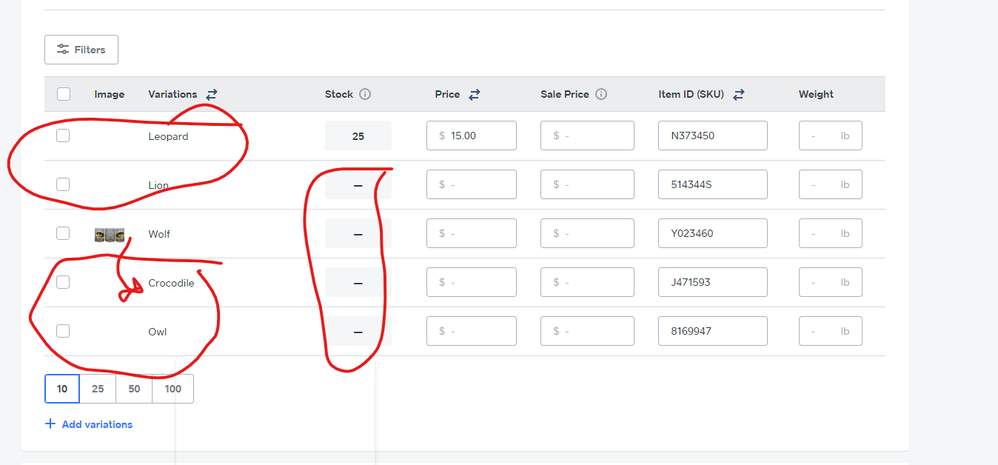Click the Stock info icon
The width and height of the screenshot is (998, 465).
click(x=365, y=94)
